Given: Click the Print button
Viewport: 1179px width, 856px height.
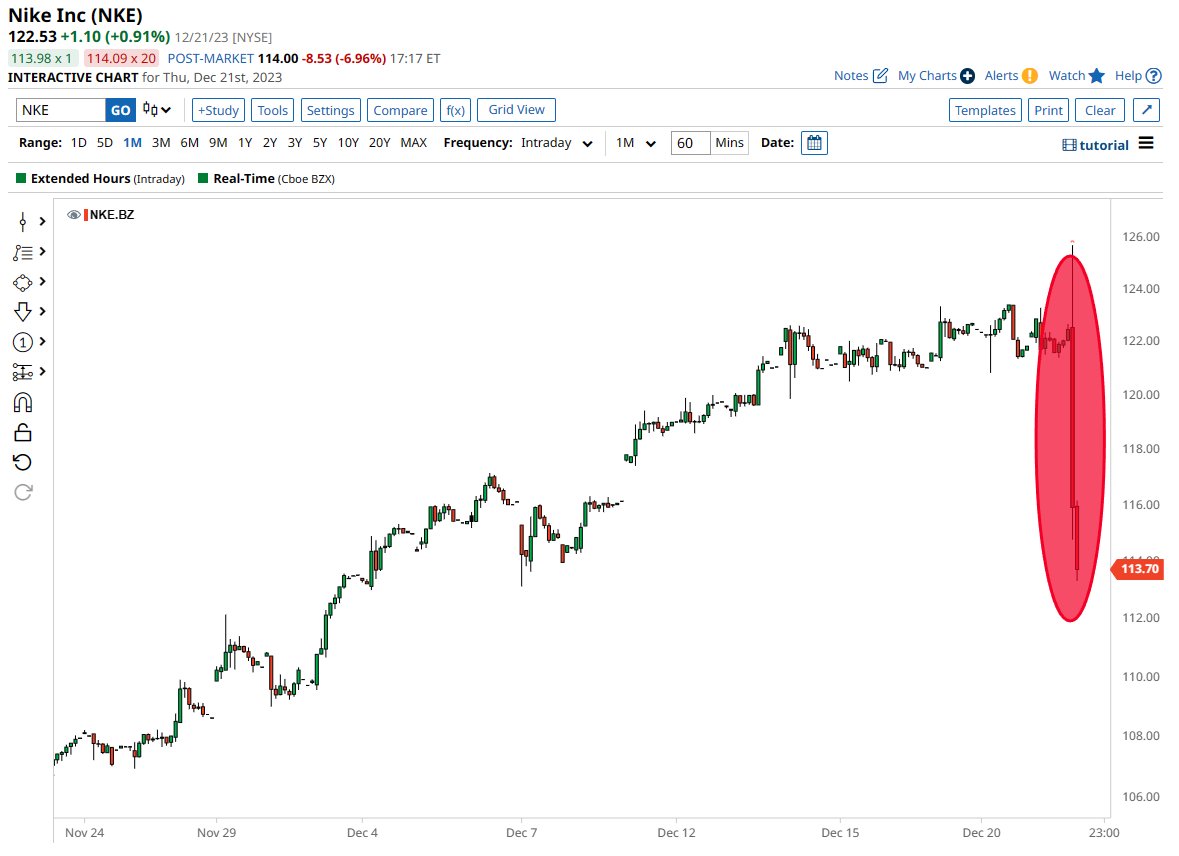Looking at the screenshot, I should tap(1048, 110).
